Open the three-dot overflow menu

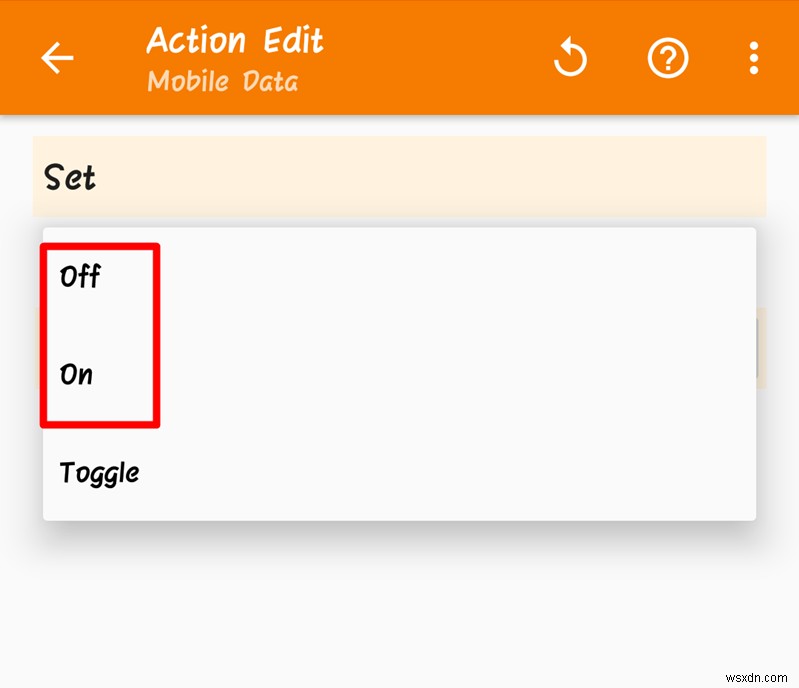(x=754, y=59)
